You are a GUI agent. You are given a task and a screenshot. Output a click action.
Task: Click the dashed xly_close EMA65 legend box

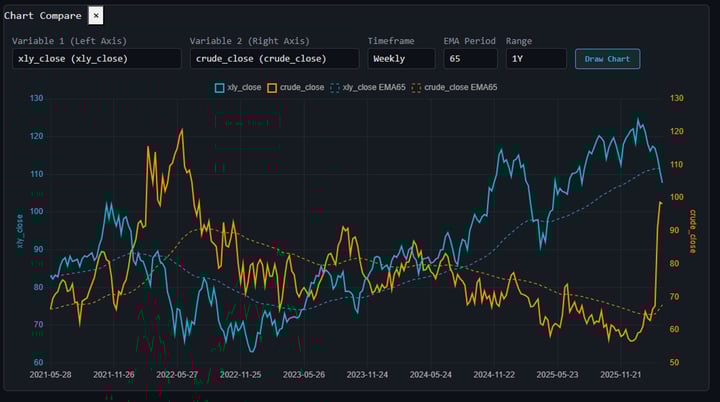tap(335, 88)
